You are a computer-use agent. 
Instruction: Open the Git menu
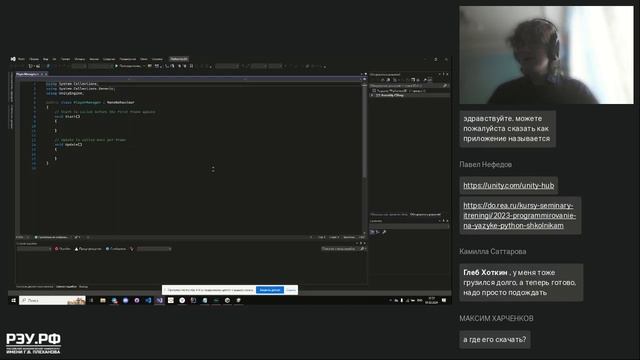pyautogui.click(x=54, y=59)
